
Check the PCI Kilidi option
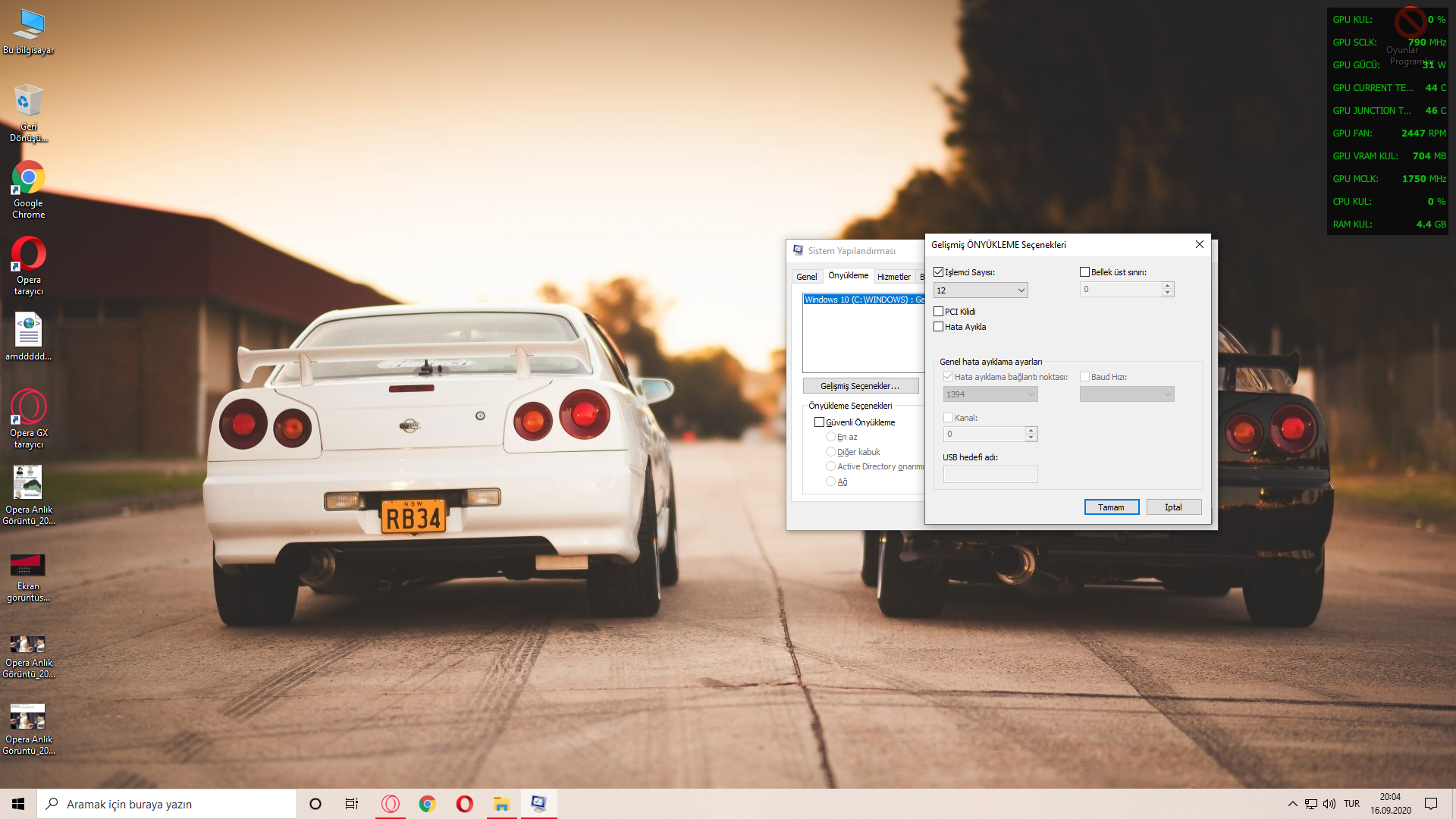pyautogui.click(x=939, y=312)
